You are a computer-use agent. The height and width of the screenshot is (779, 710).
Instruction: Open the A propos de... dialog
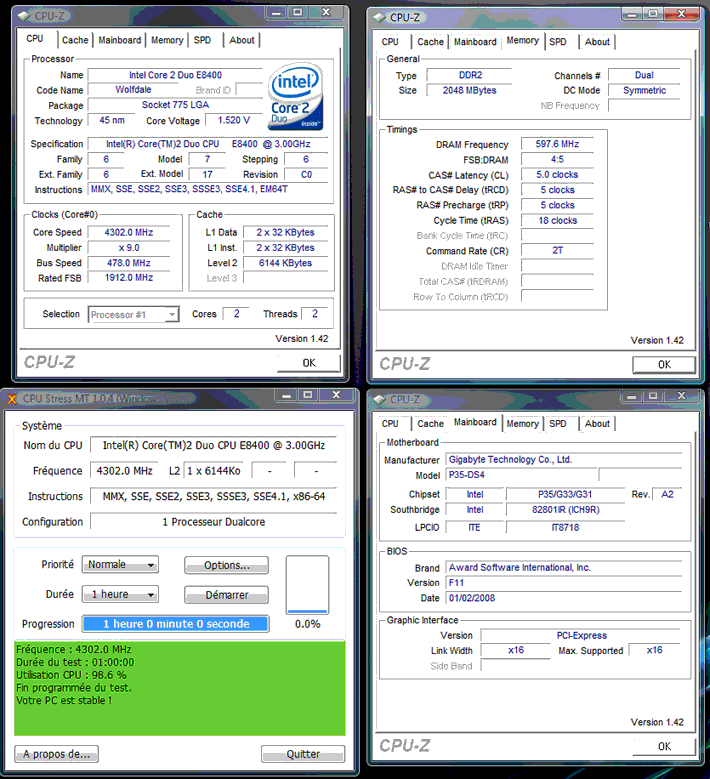(57, 754)
